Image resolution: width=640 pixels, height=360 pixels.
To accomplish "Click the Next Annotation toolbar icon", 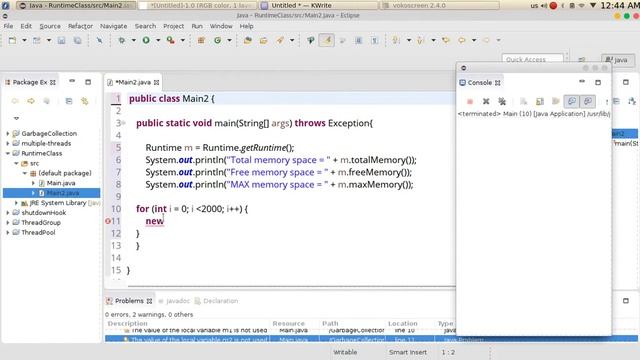I will click(x=396, y=40).
